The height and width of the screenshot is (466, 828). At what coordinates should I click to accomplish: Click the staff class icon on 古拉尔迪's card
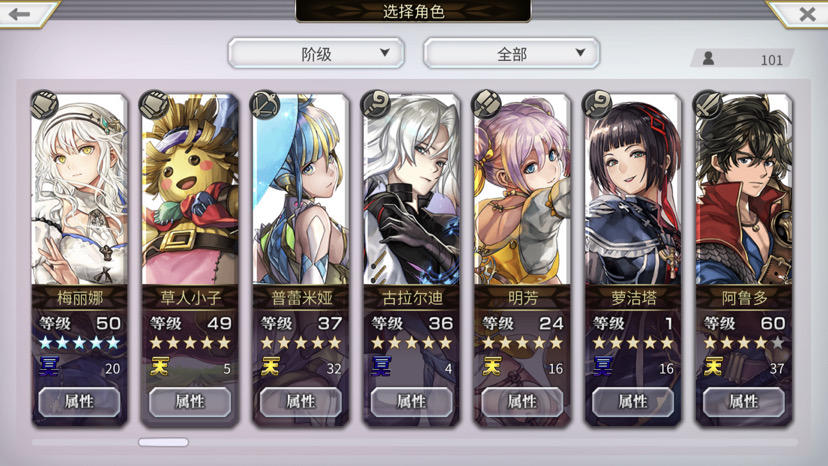coord(375,104)
